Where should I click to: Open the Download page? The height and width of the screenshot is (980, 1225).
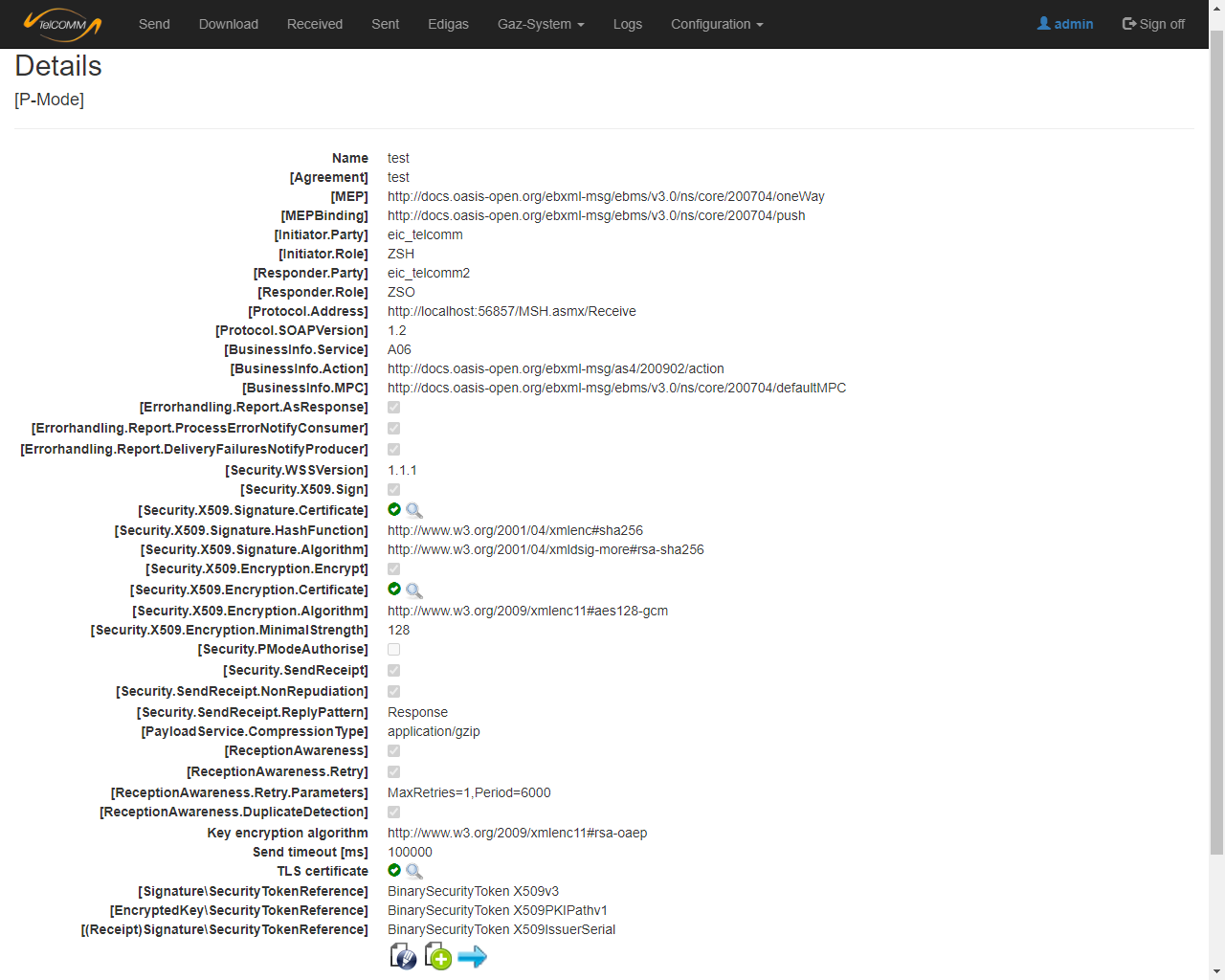229,24
